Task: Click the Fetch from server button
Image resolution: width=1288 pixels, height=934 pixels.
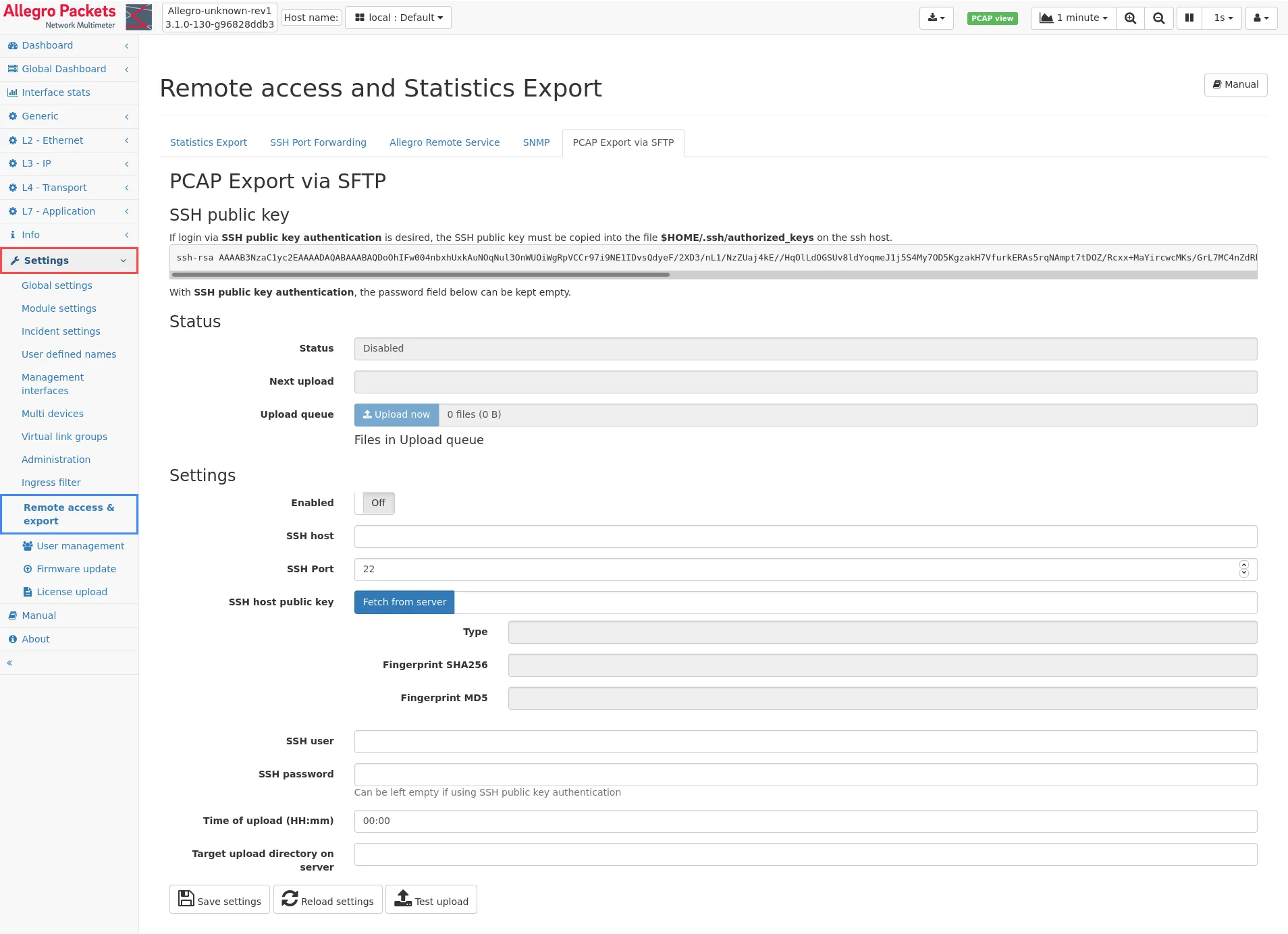Action: (x=404, y=602)
